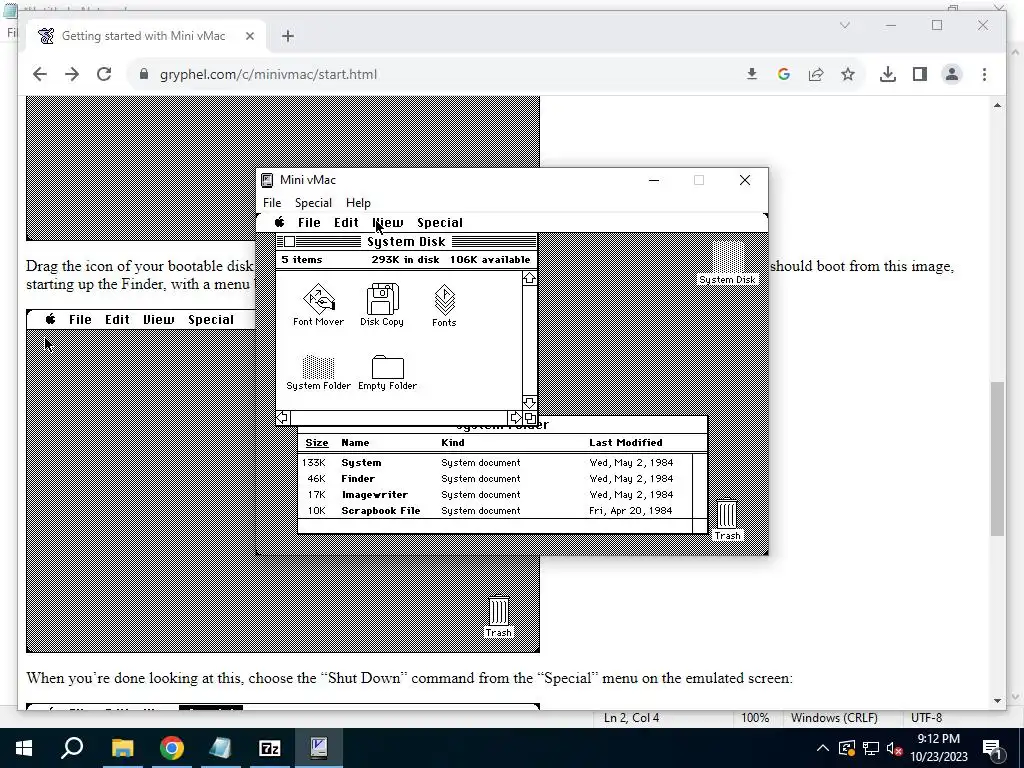Close the Getting started with Mini vMac tab
1024x768 pixels.
point(249,36)
